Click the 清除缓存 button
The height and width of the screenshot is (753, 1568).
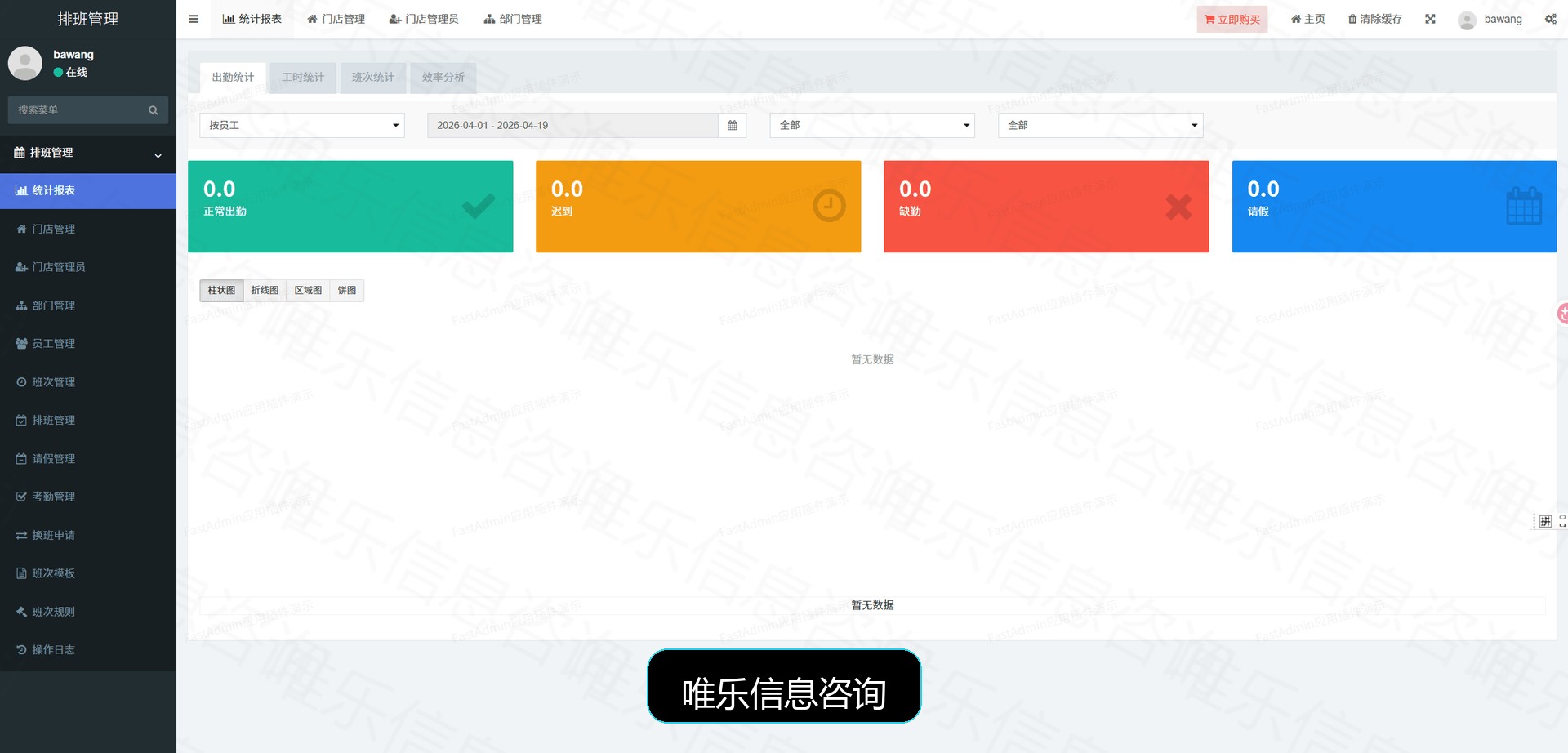point(1374,19)
